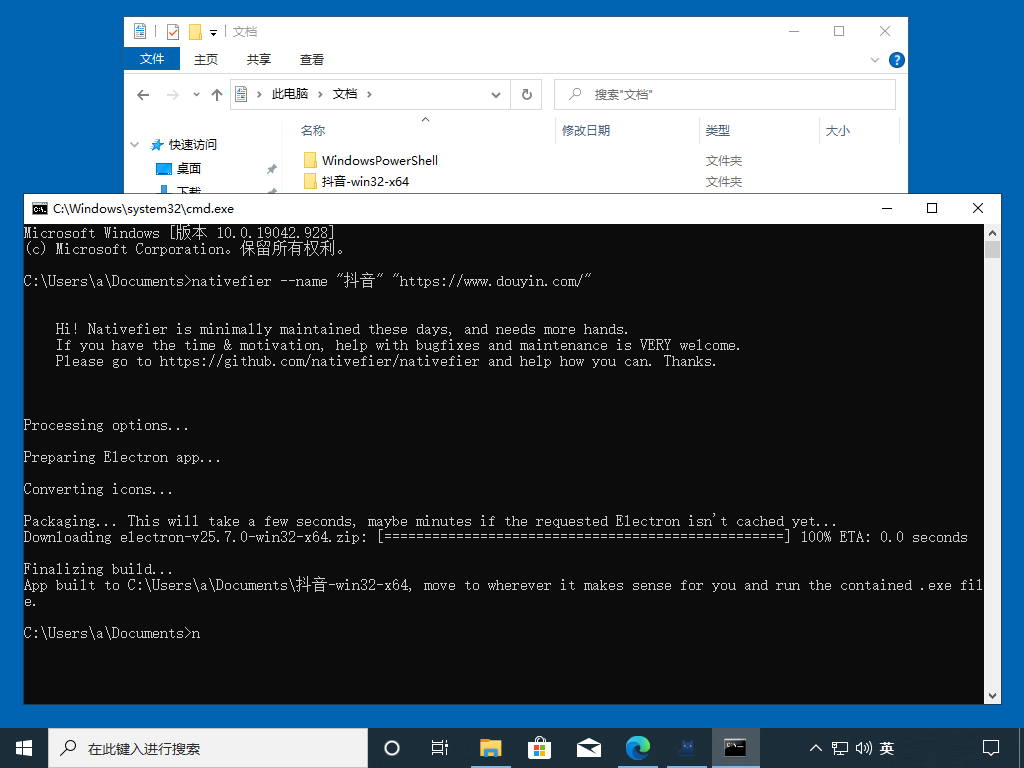Click 此电脑 in the address path
This screenshot has height=768, width=1024.
289,94
